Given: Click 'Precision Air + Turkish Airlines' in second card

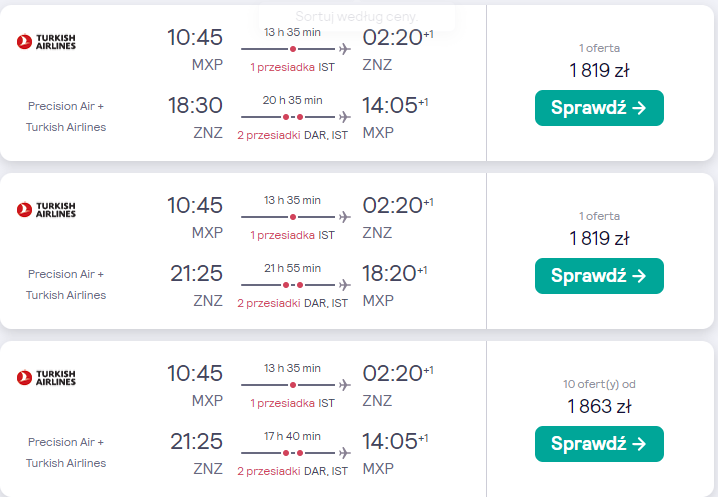Looking at the screenshot, I should pyautogui.click(x=66, y=284).
